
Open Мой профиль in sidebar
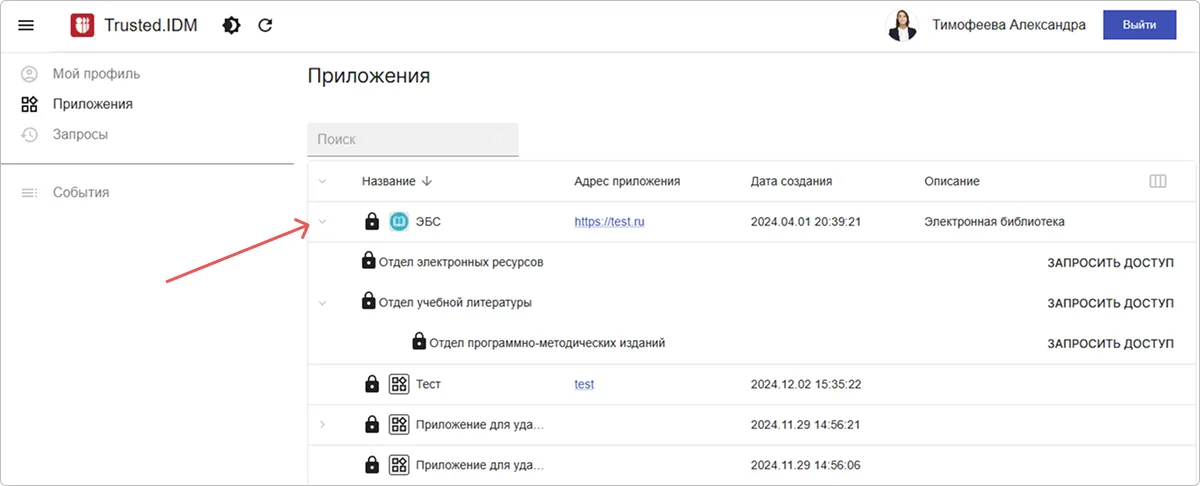(x=96, y=74)
